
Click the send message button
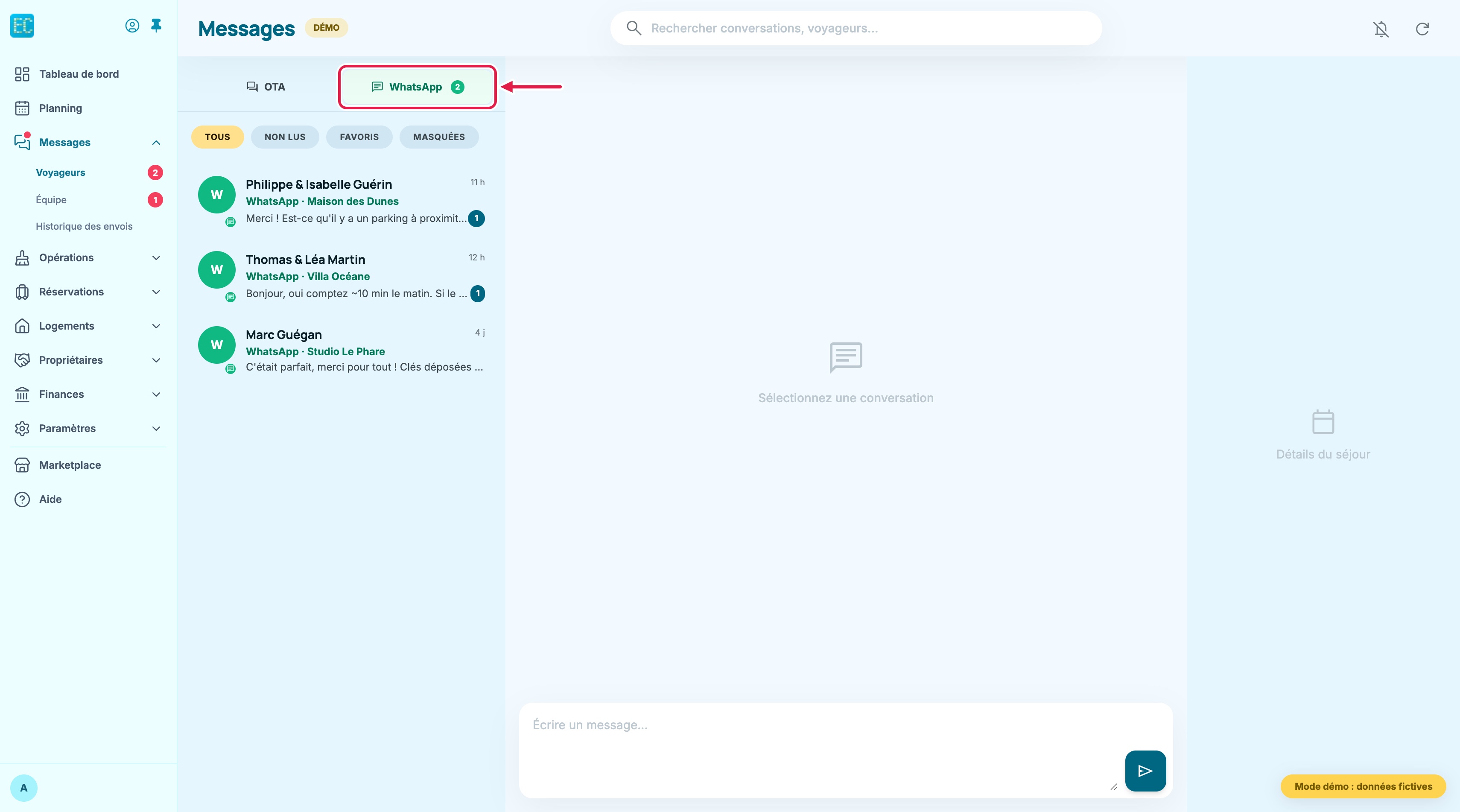(1145, 771)
